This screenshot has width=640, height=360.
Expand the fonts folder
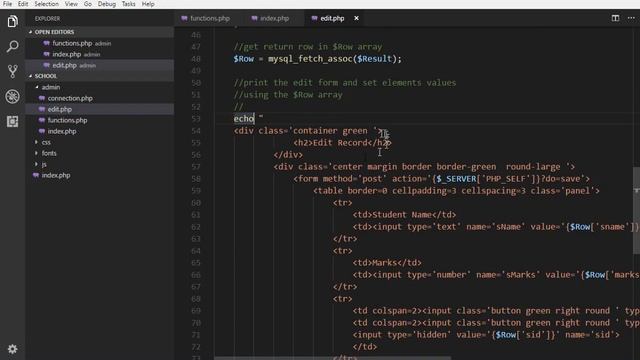coord(49,153)
